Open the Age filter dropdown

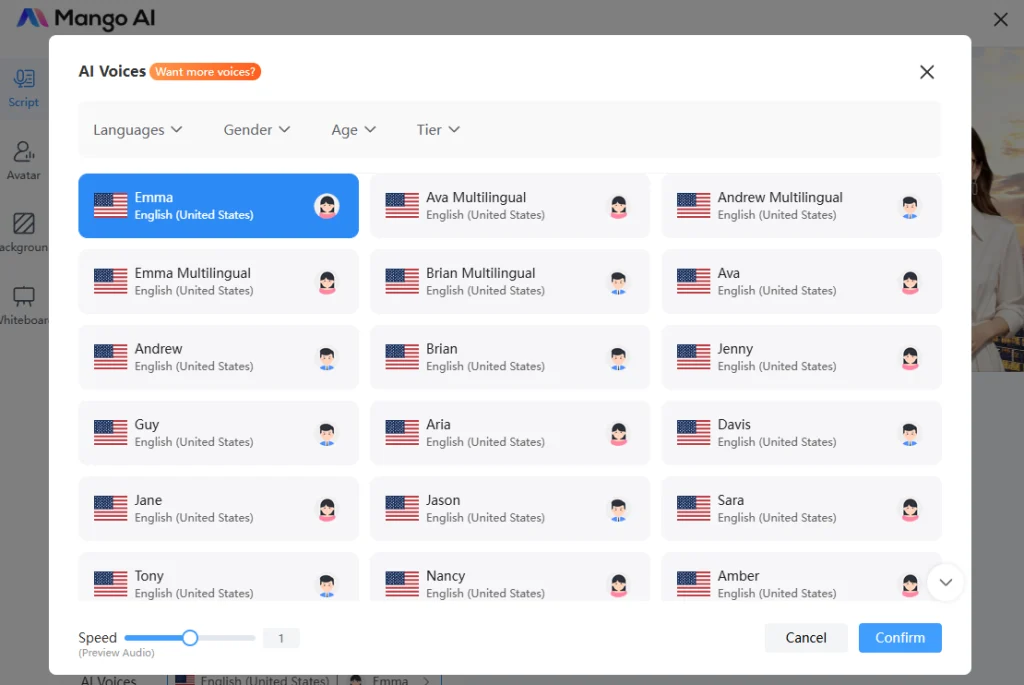coord(353,130)
